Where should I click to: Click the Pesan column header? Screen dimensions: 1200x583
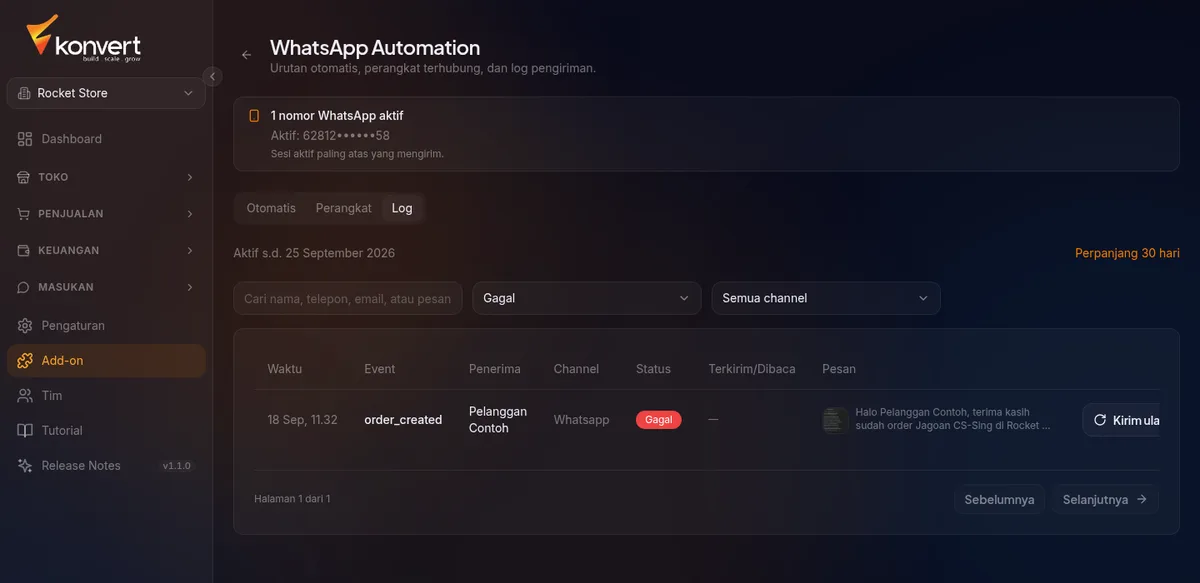(x=839, y=369)
